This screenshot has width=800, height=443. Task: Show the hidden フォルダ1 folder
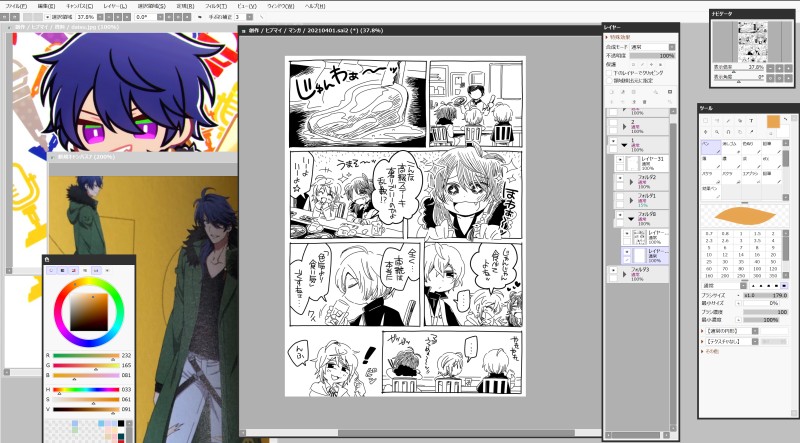click(620, 196)
